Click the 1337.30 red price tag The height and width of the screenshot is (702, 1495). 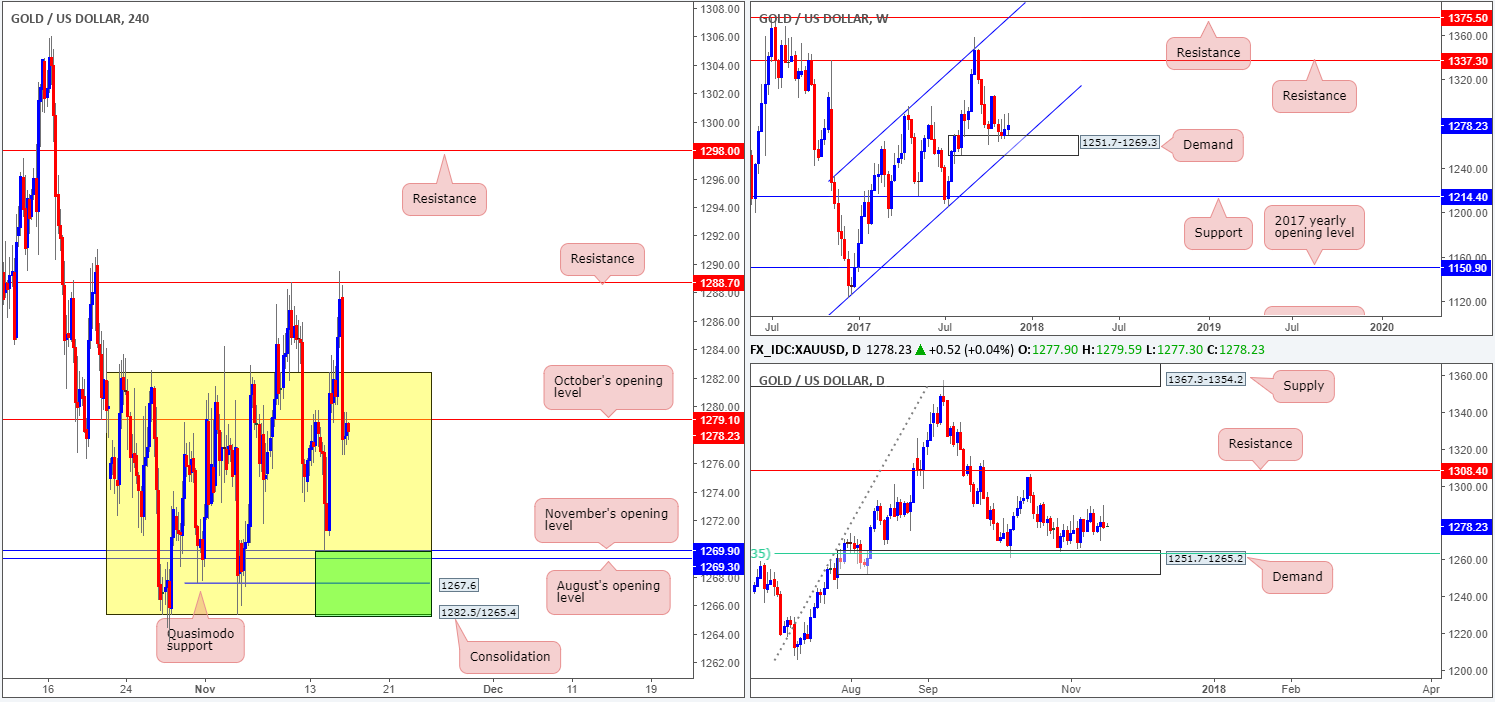click(1466, 60)
